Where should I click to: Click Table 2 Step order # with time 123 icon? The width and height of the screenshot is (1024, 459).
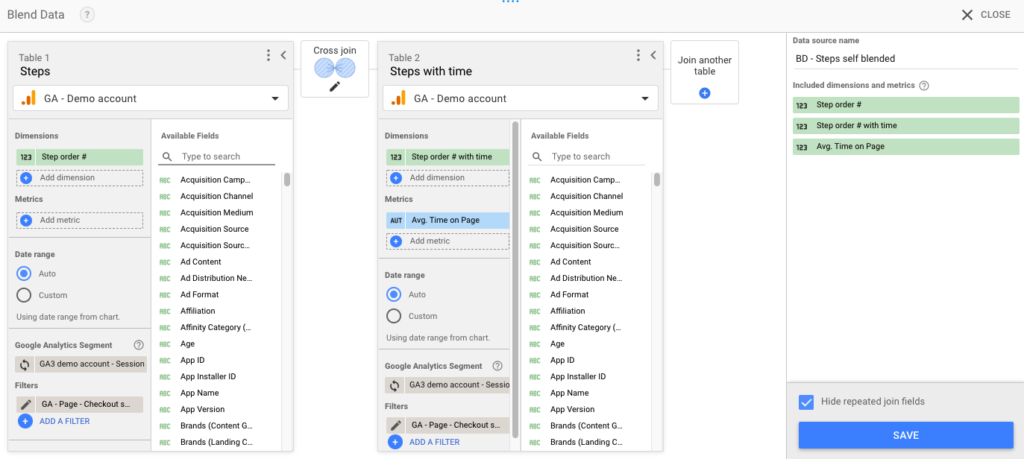(396, 157)
